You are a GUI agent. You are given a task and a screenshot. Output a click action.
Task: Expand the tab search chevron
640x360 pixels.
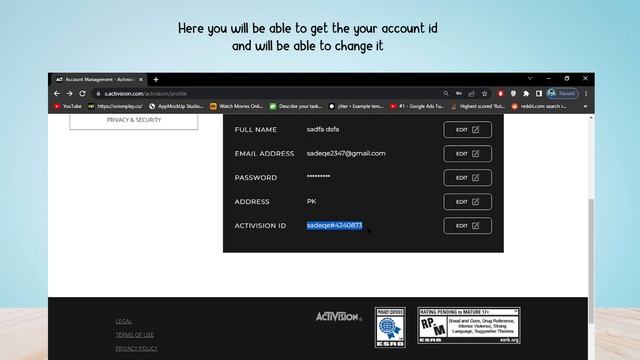tap(530, 78)
